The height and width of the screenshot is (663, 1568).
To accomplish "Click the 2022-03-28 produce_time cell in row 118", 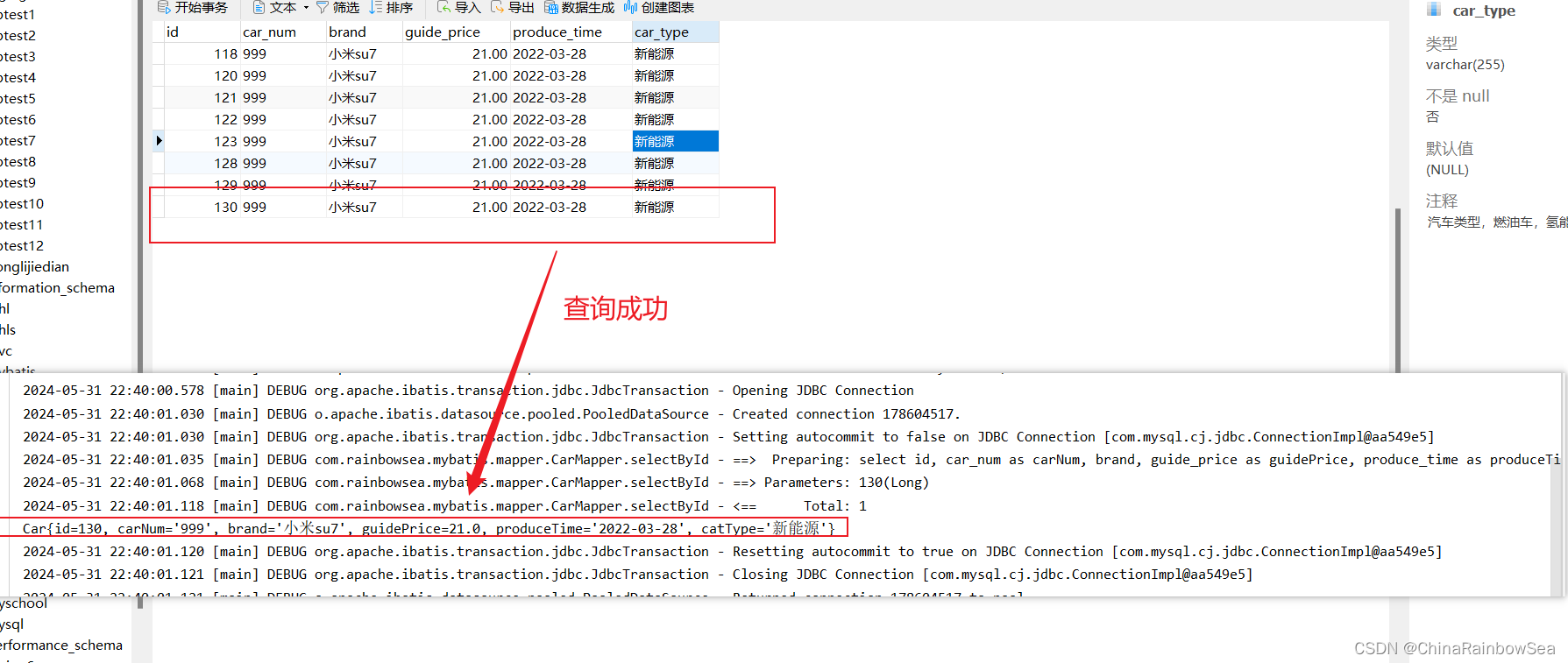I will point(571,54).
